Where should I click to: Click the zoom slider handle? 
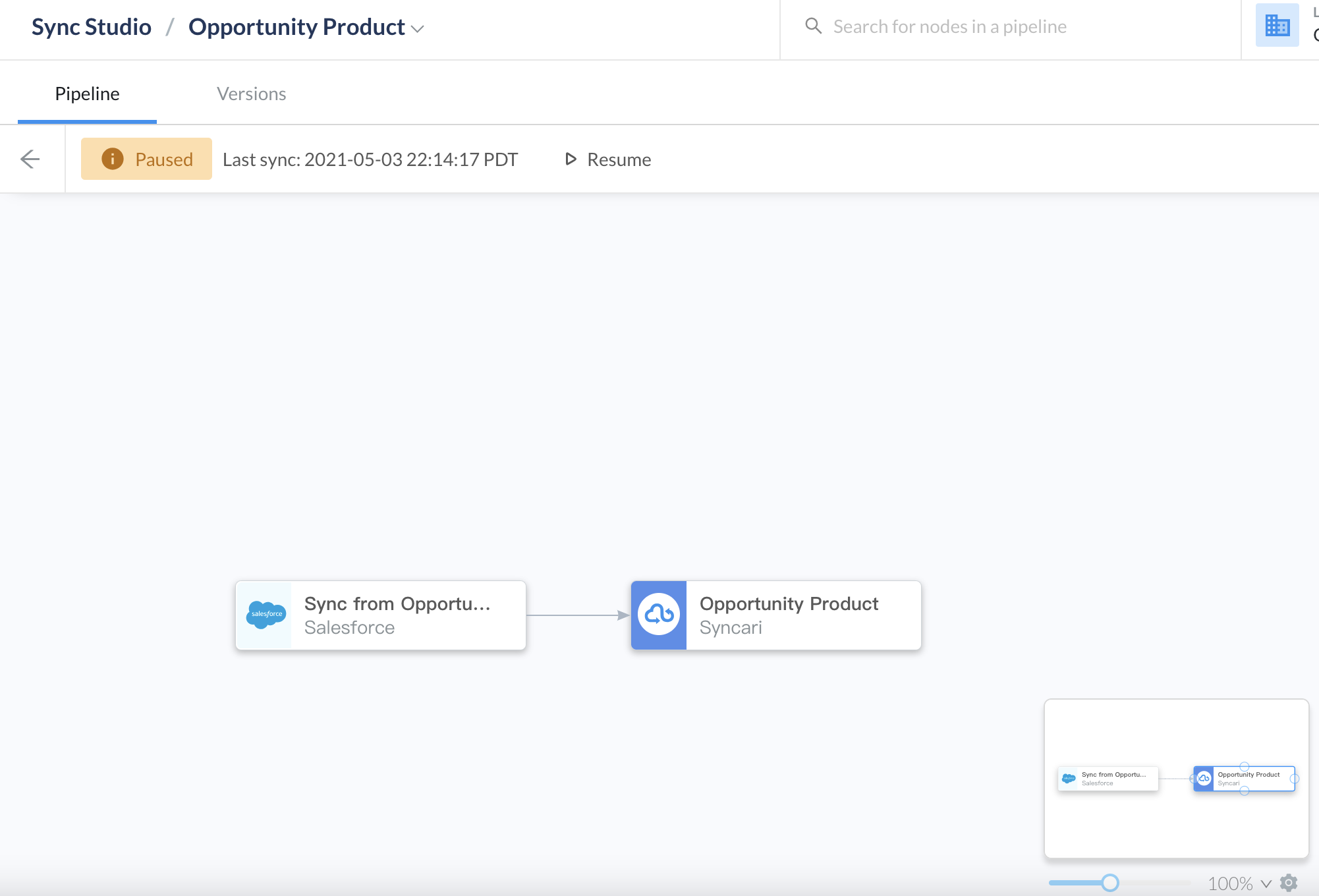click(1110, 883)
